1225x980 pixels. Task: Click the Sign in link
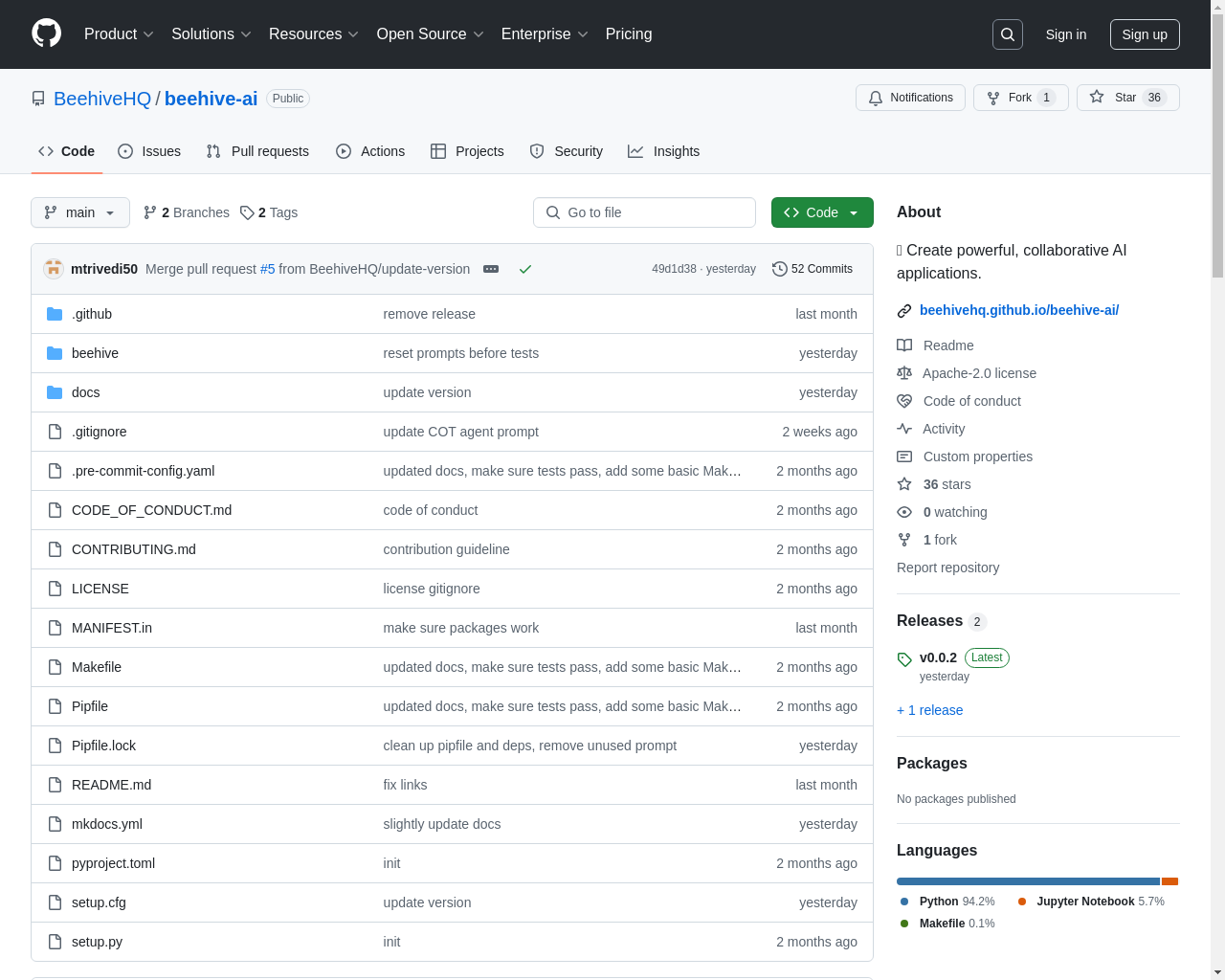click(1066, 34)
